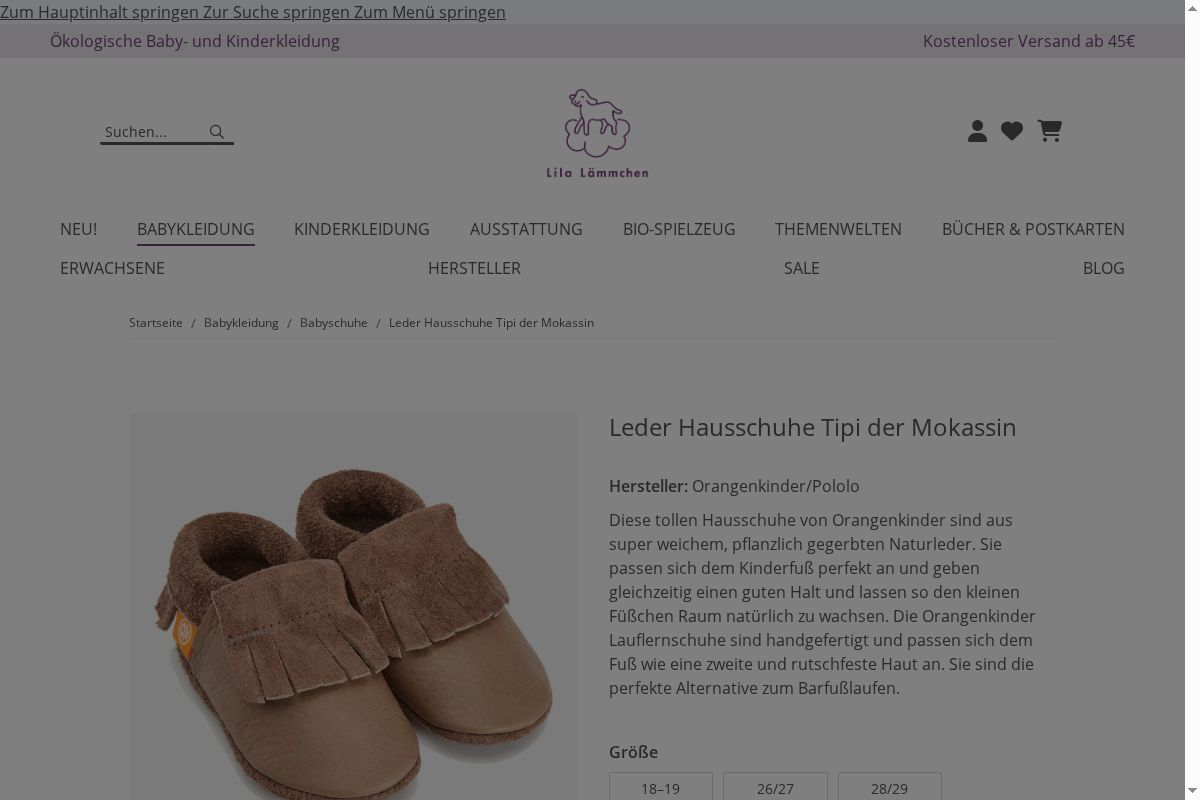Follow the Zum Hauptinhalt springen link

[x=100, y=12]
